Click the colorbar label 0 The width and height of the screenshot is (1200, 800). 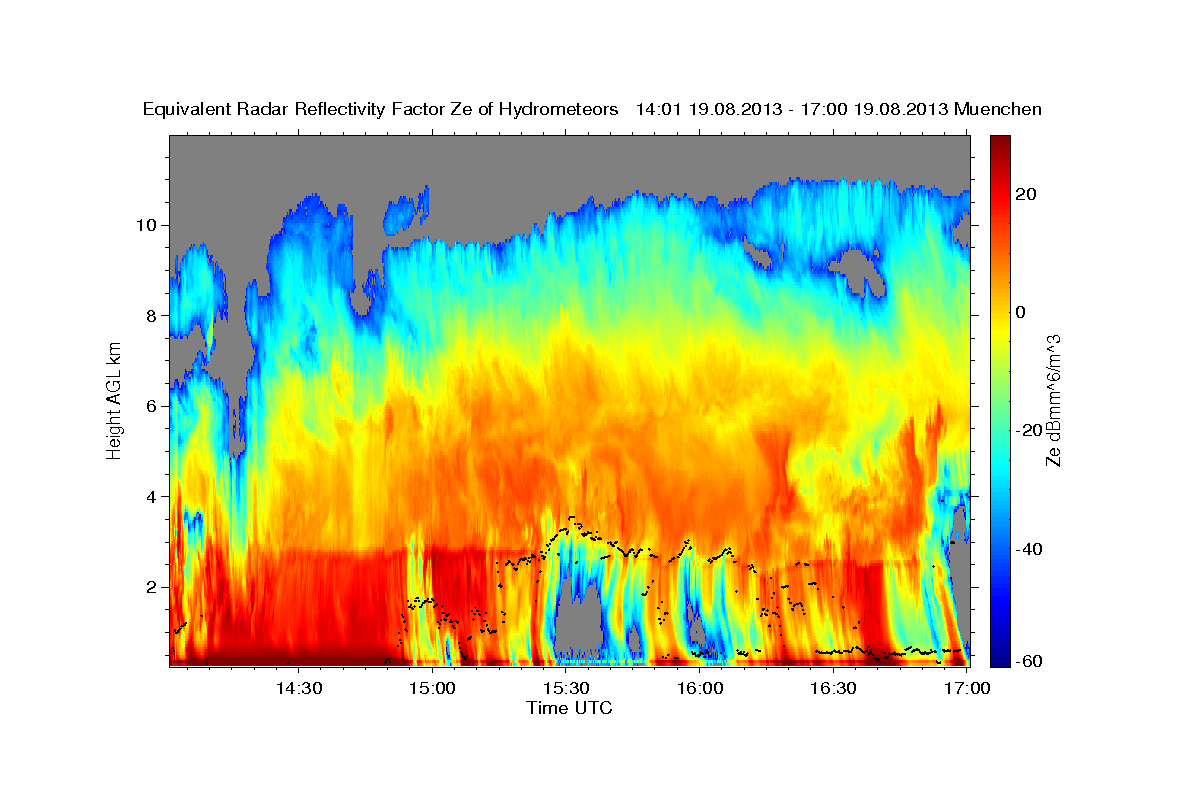(1020, 312)
